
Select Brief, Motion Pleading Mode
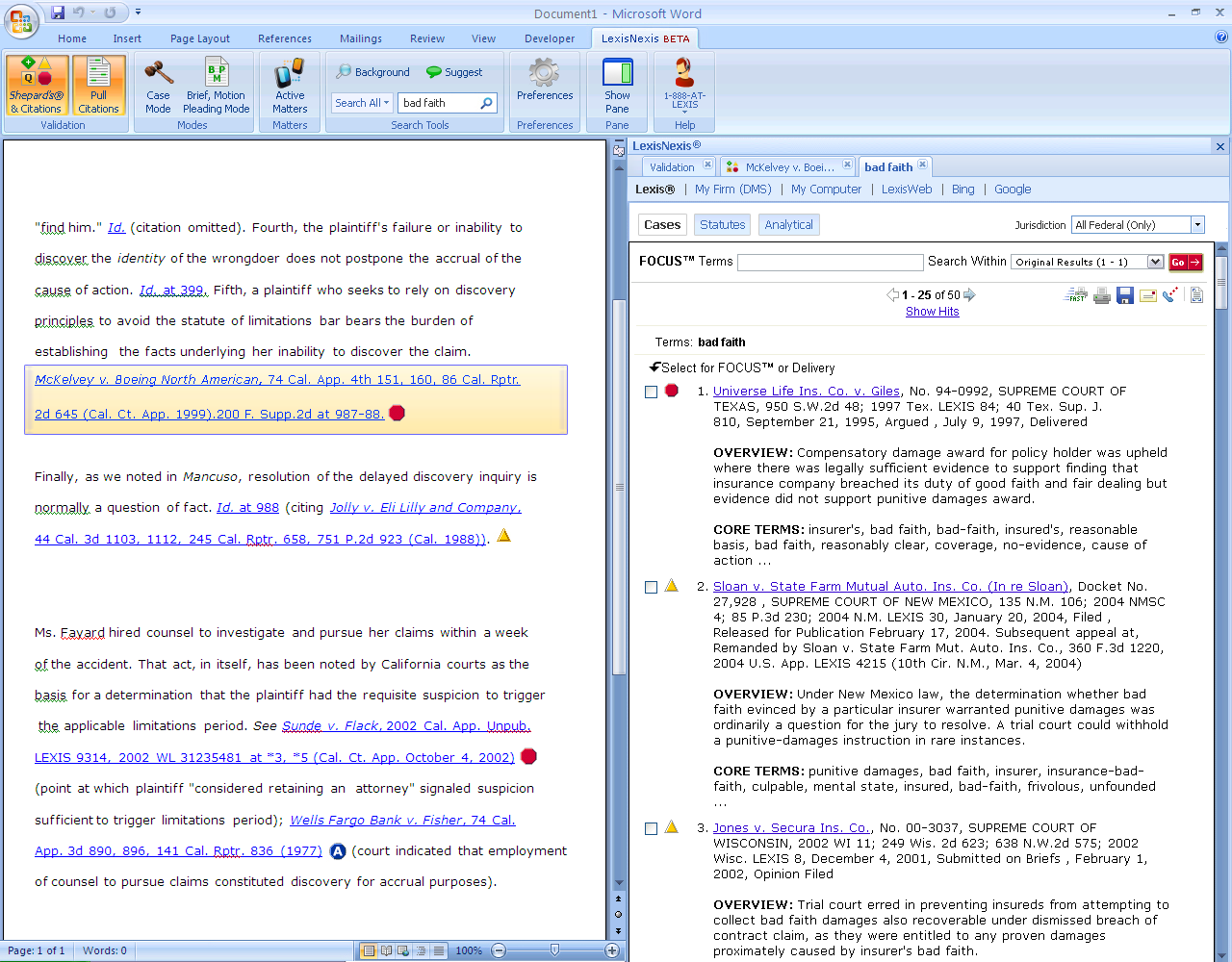[x=217, y=86]
